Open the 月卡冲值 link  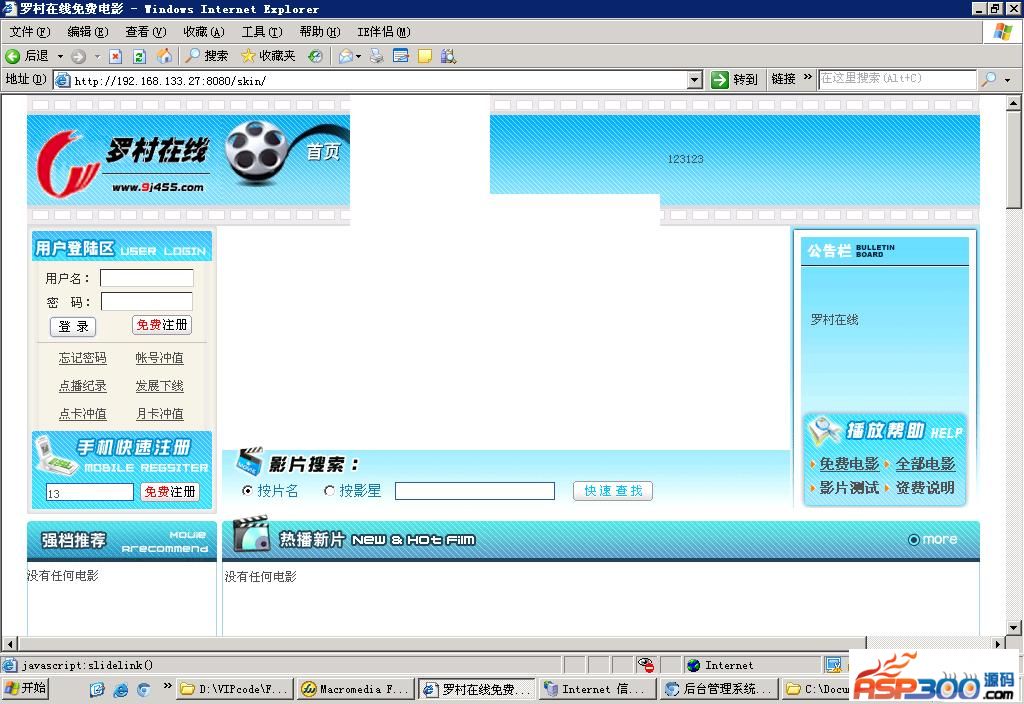point(159,414)
